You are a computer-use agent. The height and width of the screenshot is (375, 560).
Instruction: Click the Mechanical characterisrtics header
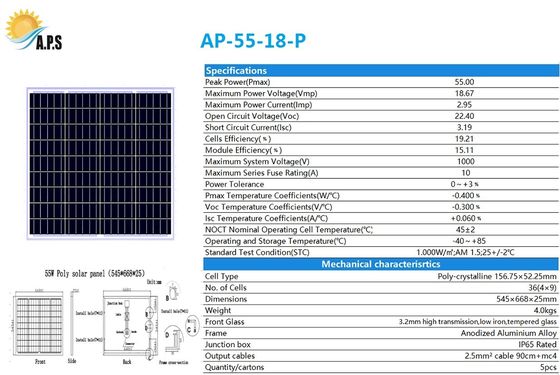click(381, 264)
